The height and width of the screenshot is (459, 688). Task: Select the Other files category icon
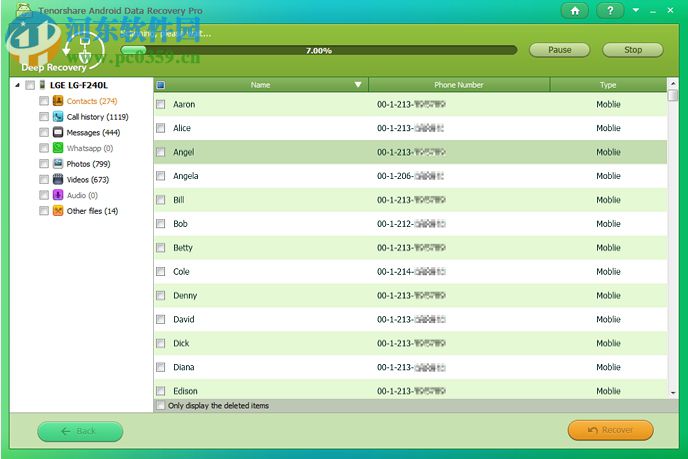coord(58,211)
